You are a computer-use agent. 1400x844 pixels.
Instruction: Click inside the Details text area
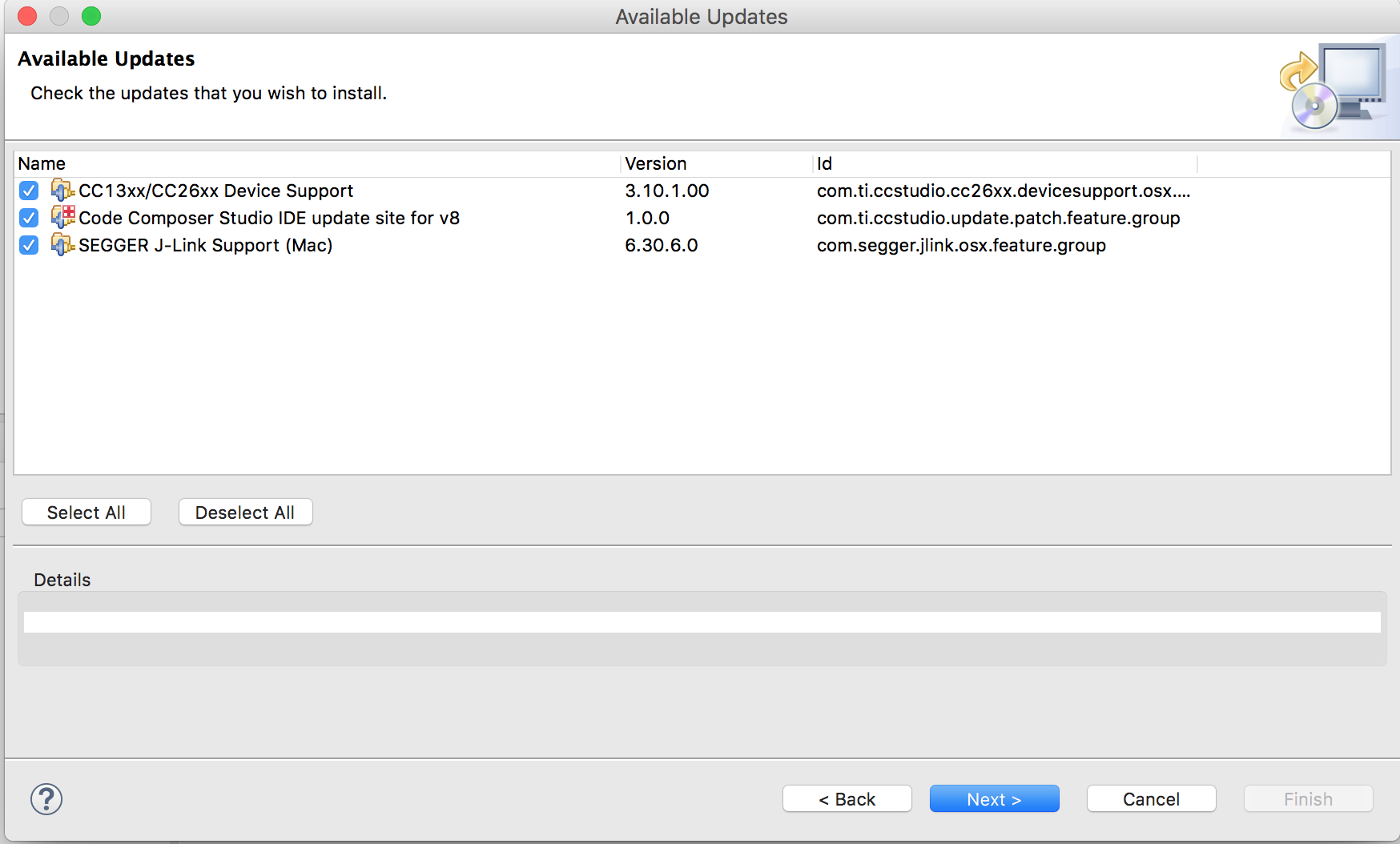[702, 623]
